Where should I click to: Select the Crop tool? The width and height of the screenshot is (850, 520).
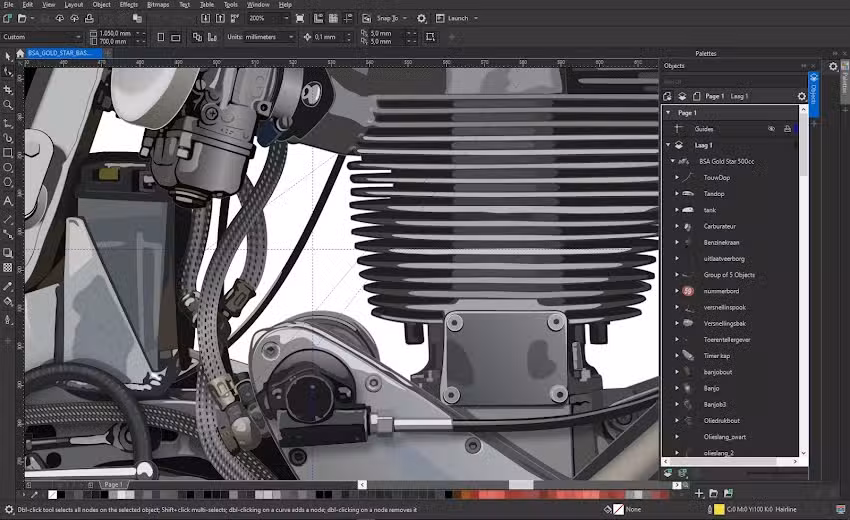[8, 88]
